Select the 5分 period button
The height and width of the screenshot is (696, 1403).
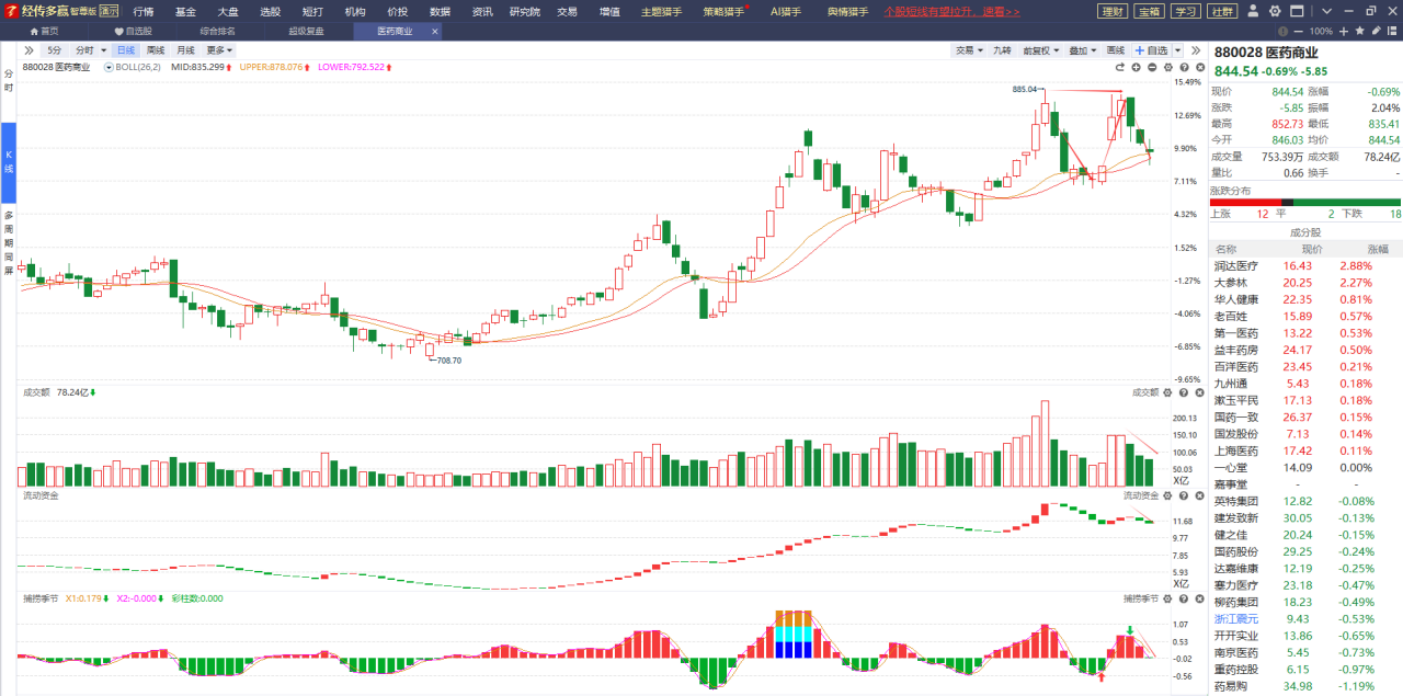pos(53,50)
